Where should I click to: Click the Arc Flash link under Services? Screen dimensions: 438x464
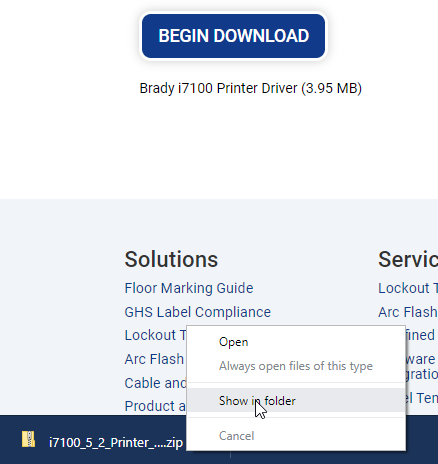408,312
